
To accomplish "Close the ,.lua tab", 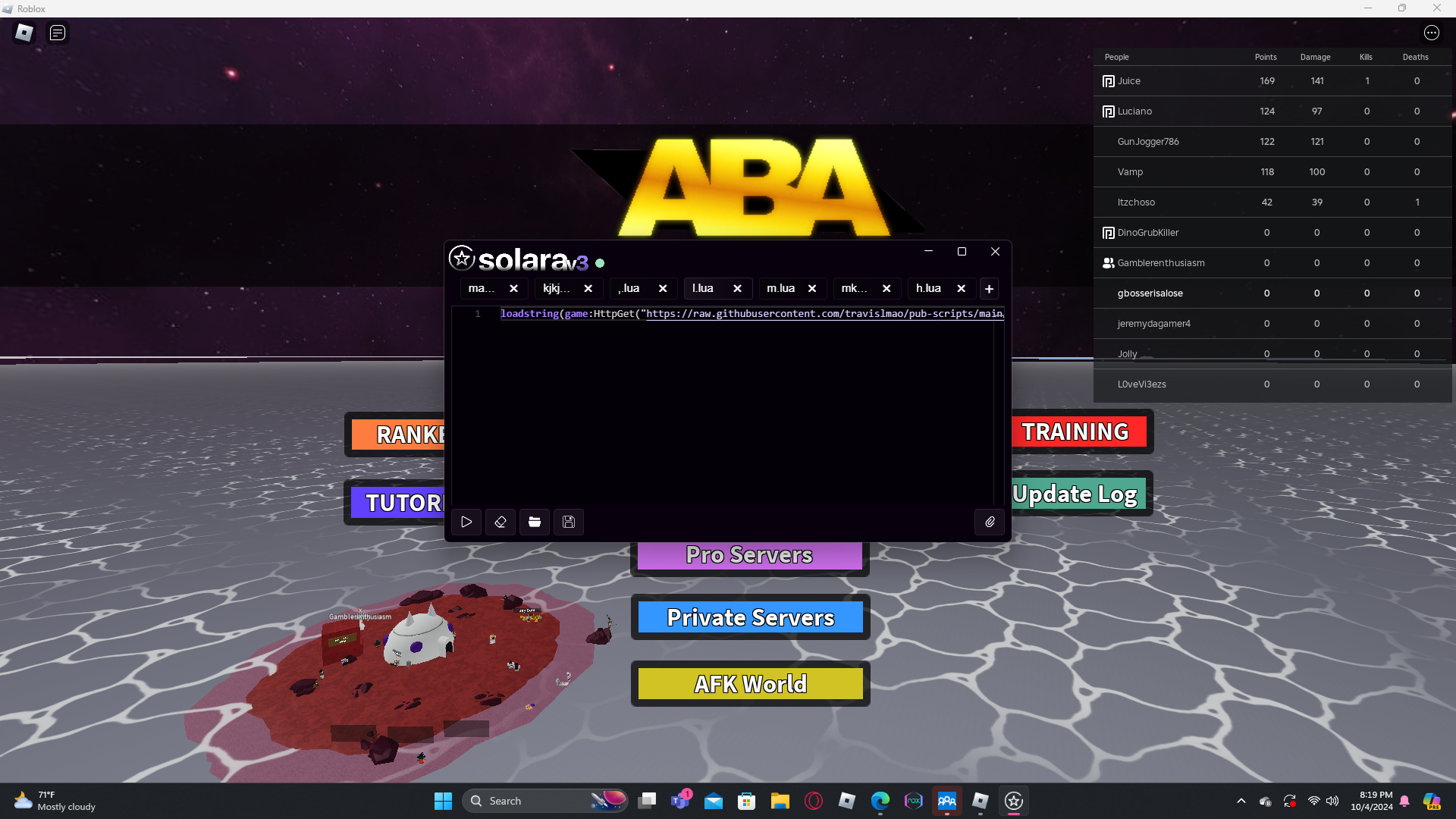I will tap(663, 289).
